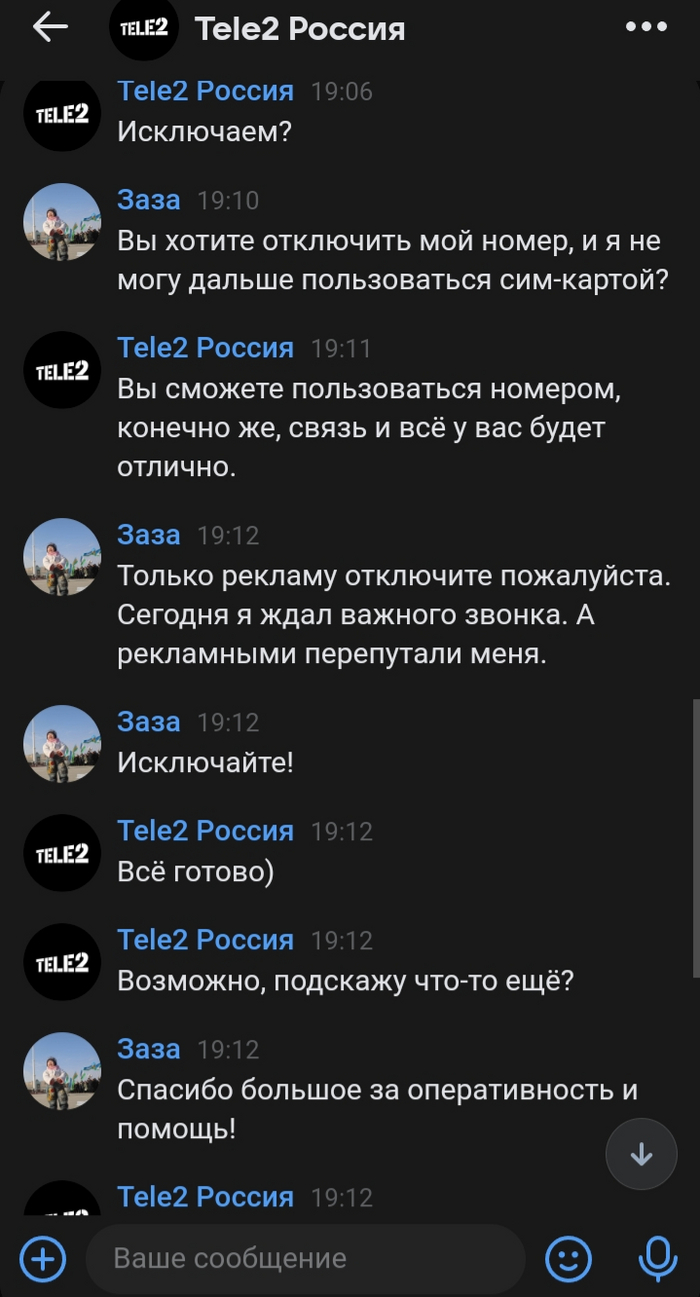Tap the back arrow icon
Image resolution: width=700 pixels, height=1297 pixels.
click(x=49, y=28)
